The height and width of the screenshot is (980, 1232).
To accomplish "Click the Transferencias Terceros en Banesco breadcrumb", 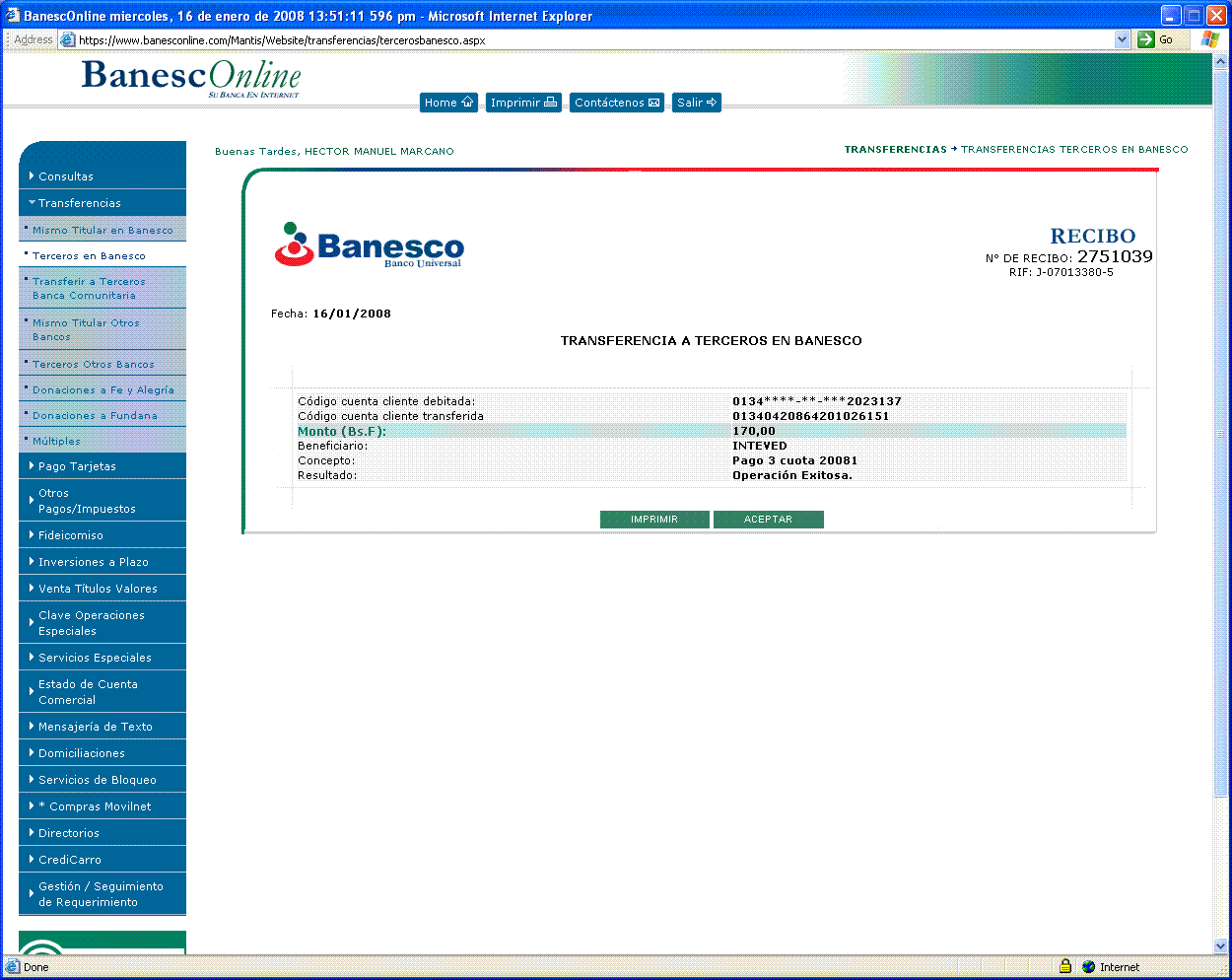I will click(1074, 150).
